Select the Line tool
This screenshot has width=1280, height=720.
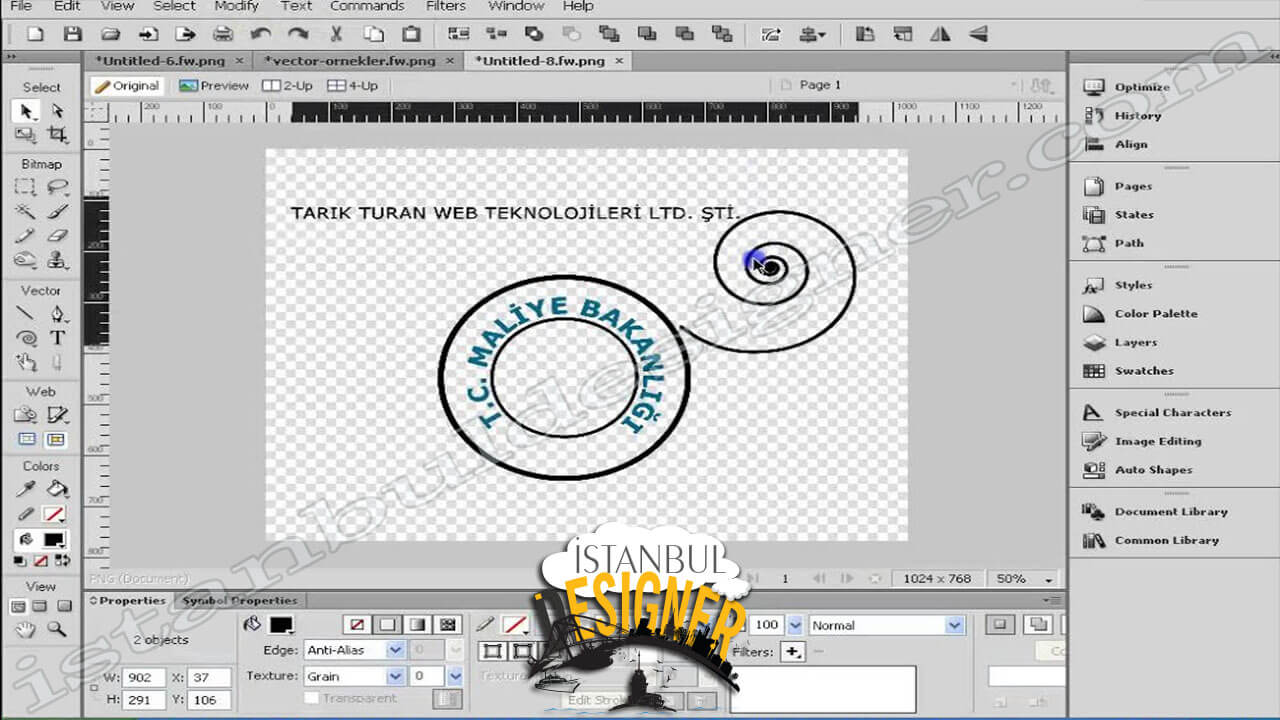[26, 314]
